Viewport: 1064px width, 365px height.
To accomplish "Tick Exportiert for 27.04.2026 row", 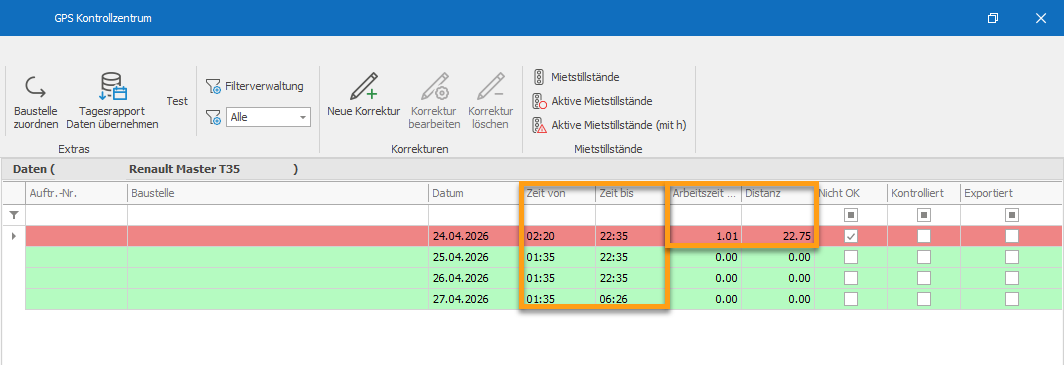I will coord(1012,299).
